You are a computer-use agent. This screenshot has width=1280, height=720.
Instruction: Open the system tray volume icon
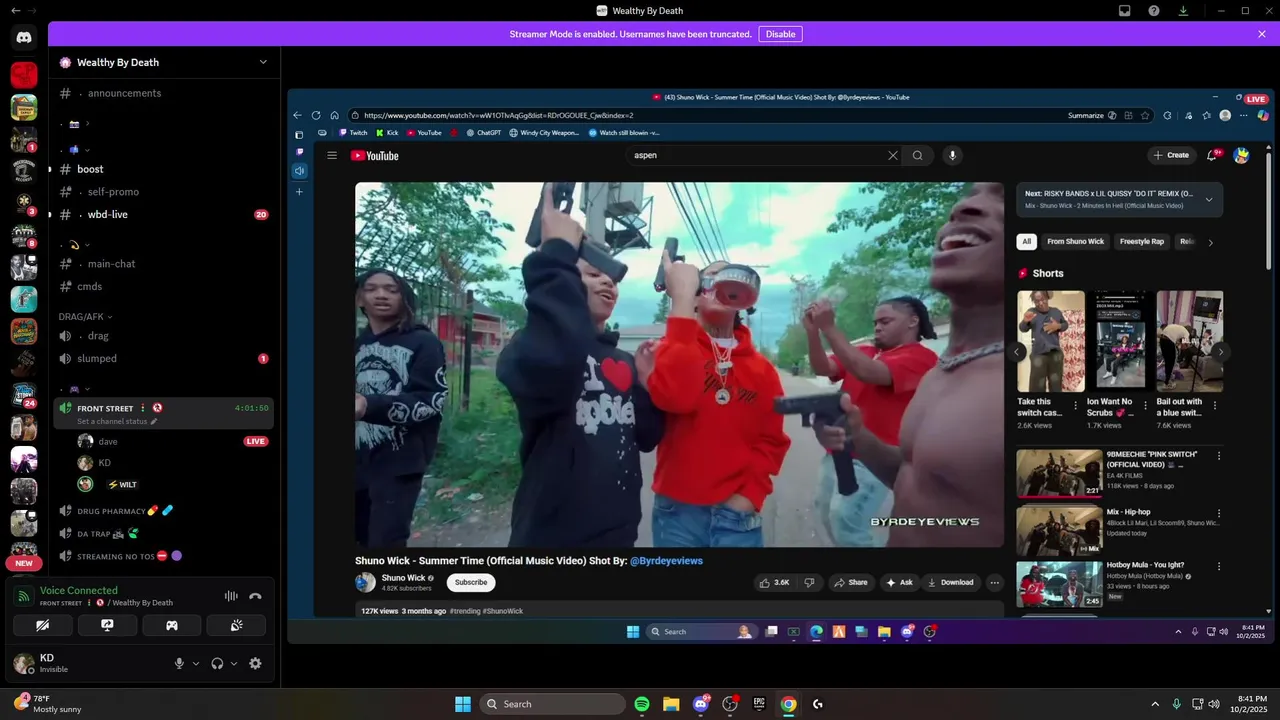1213,704
